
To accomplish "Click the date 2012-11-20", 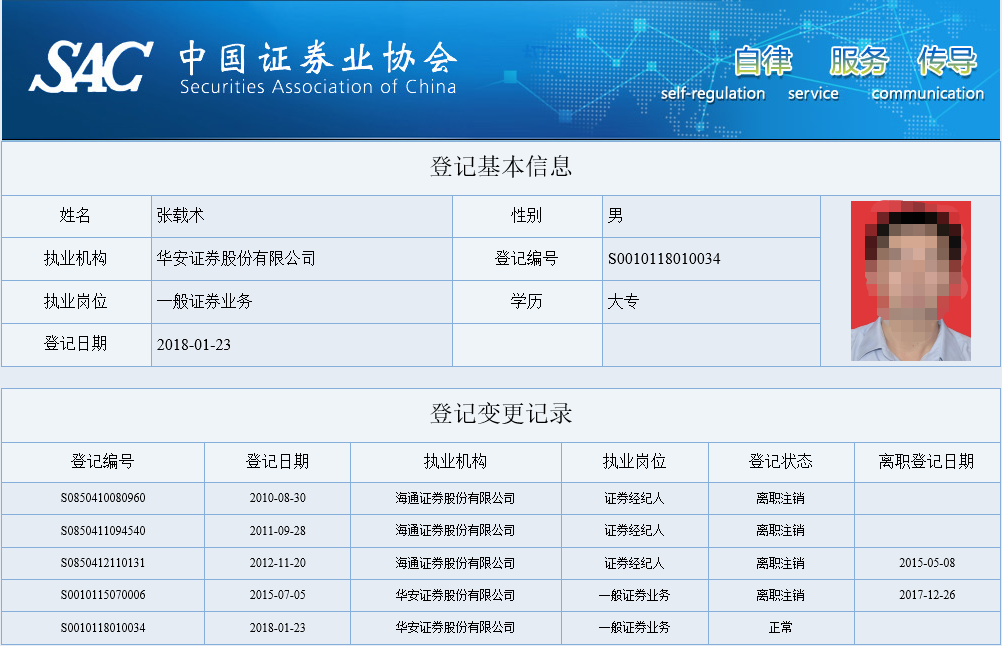I will pos(277,563).
